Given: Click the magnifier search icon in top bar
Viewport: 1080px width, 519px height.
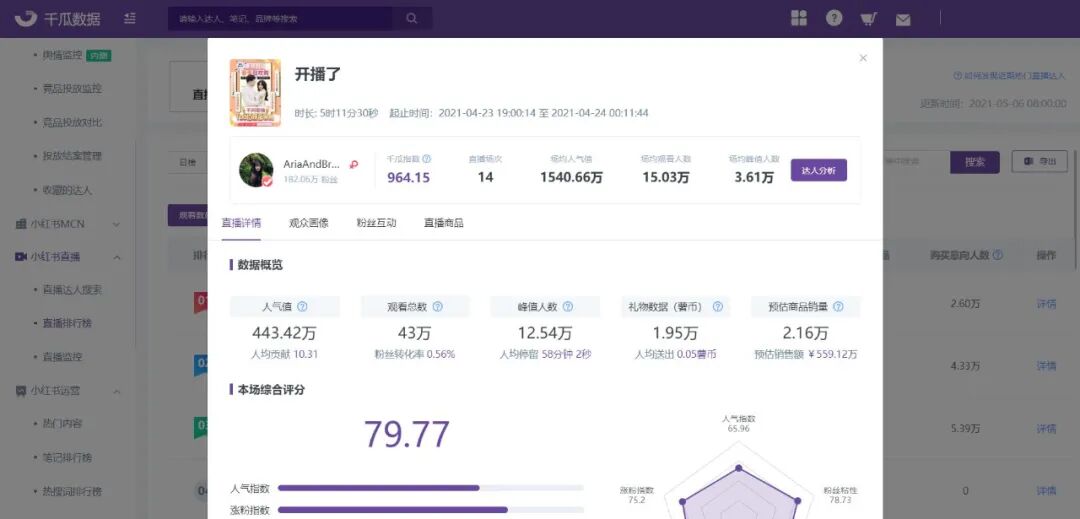Looking at the screenshot, I should tap(412, 19).
